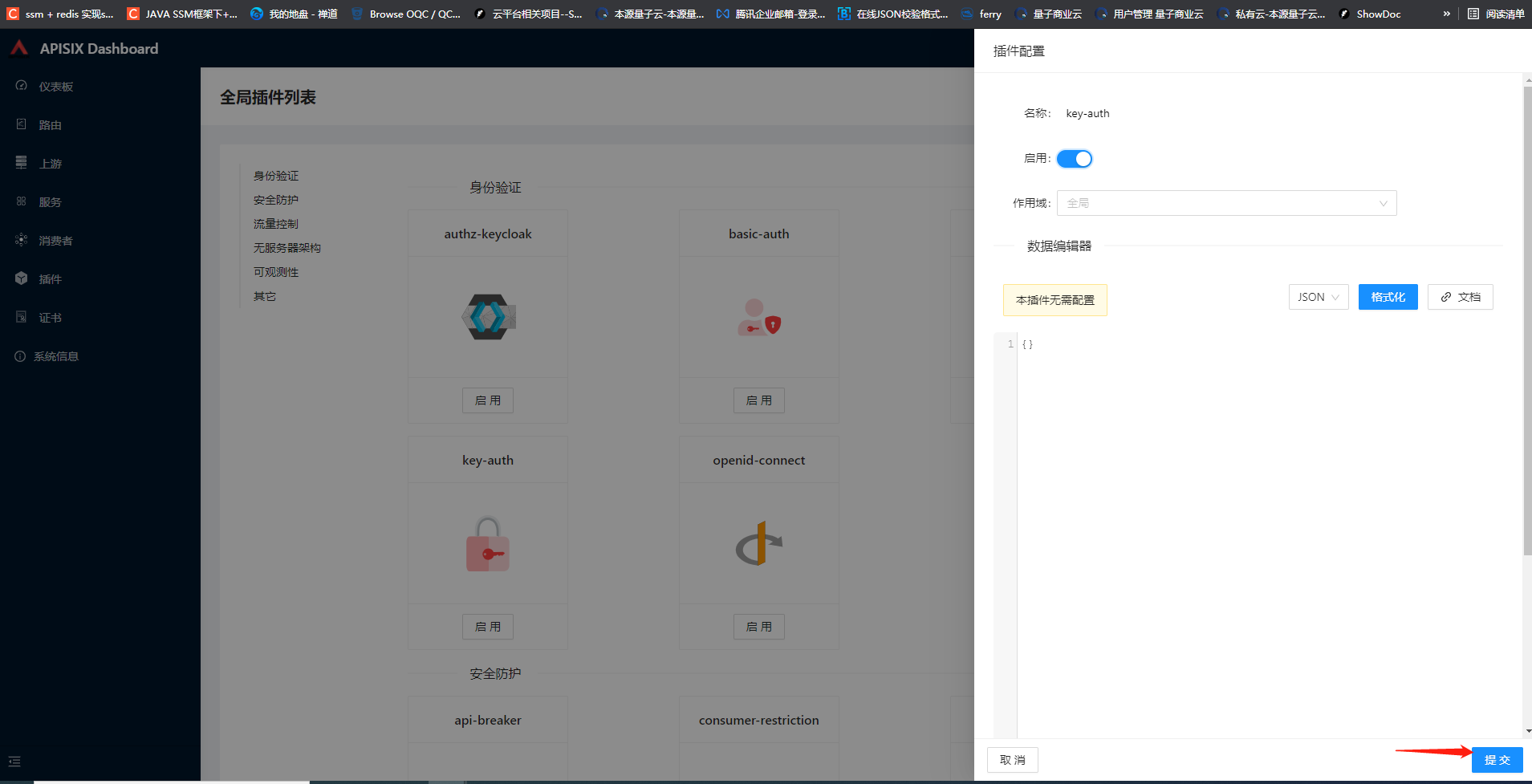Enable the basic-auth plugin
This screenshot has height=784, width=1532.
(759, 400)
